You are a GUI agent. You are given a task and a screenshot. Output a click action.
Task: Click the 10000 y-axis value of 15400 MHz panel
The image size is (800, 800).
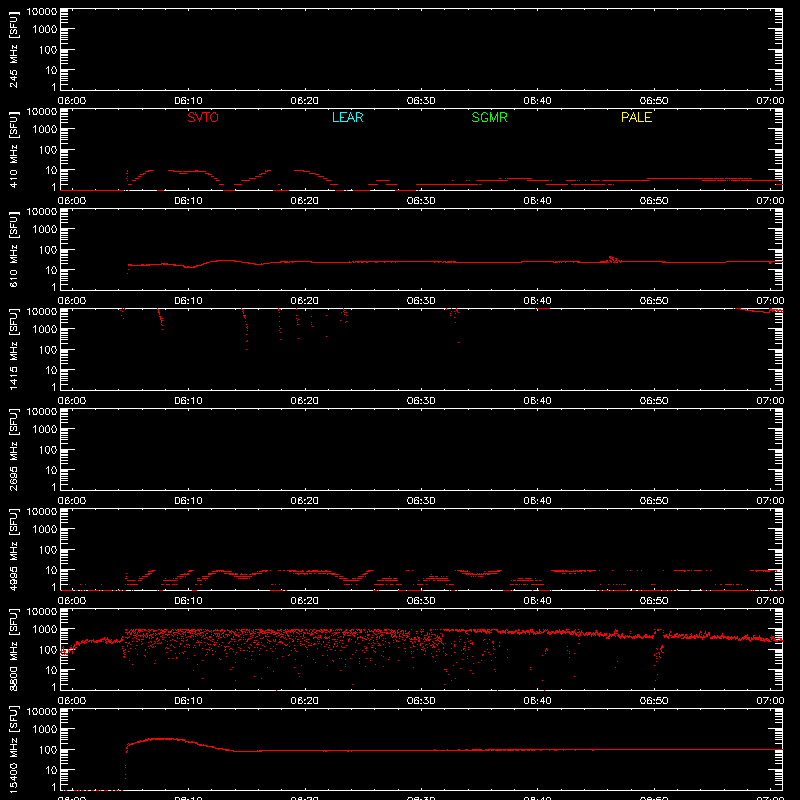tap(42, 712)
